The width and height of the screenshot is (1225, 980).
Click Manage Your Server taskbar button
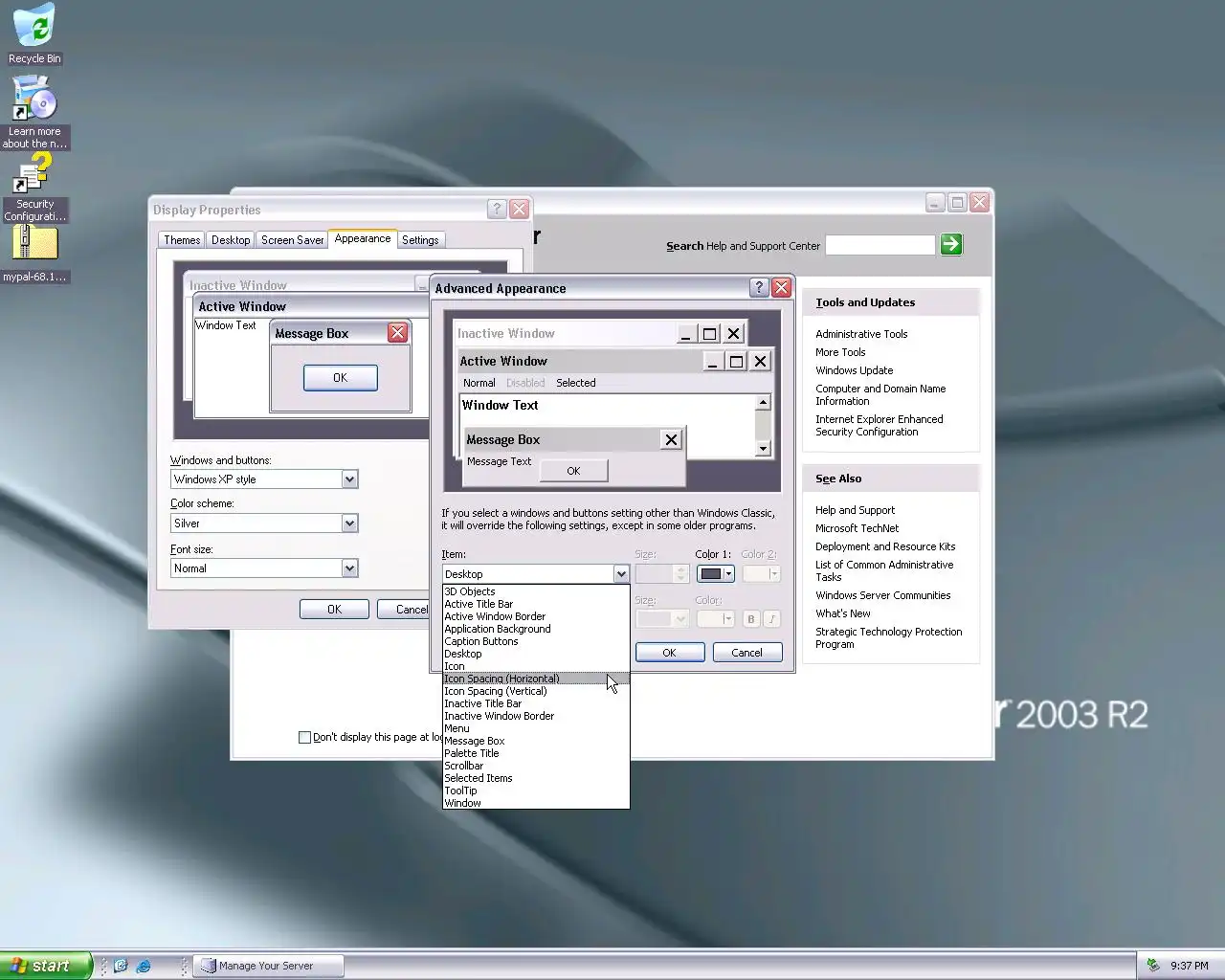(x=268, y=966)
